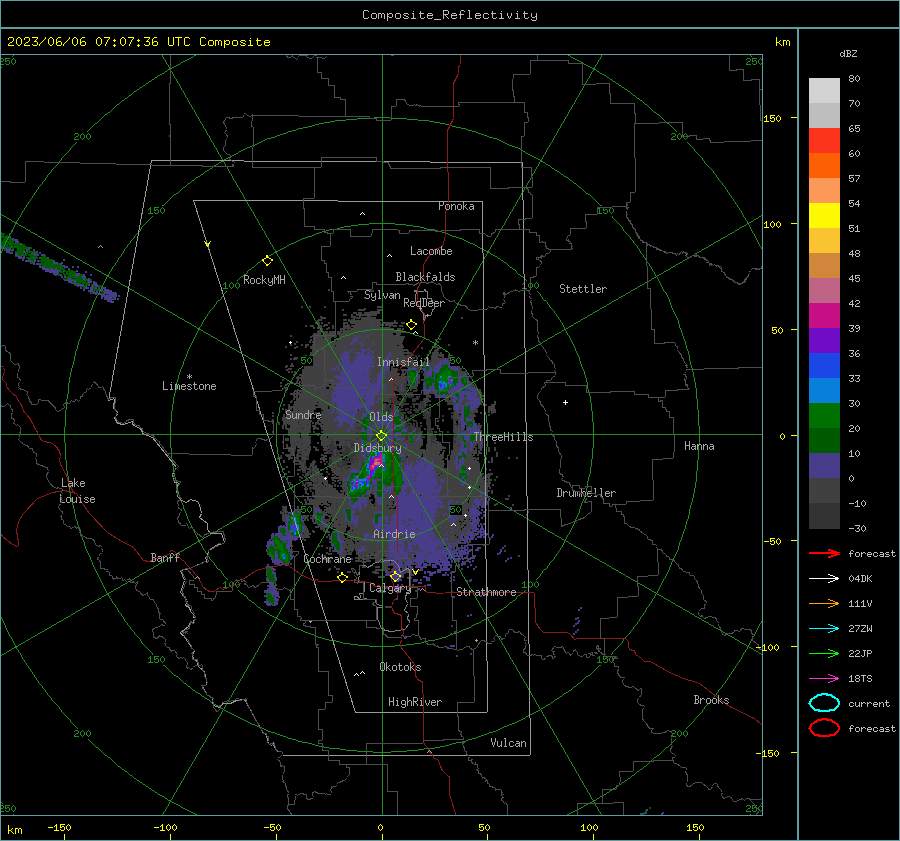The width and height of the screenshot is (900, 841).
Task: Click the white asterisk east of Innisfail
Action: pos(475,343)
